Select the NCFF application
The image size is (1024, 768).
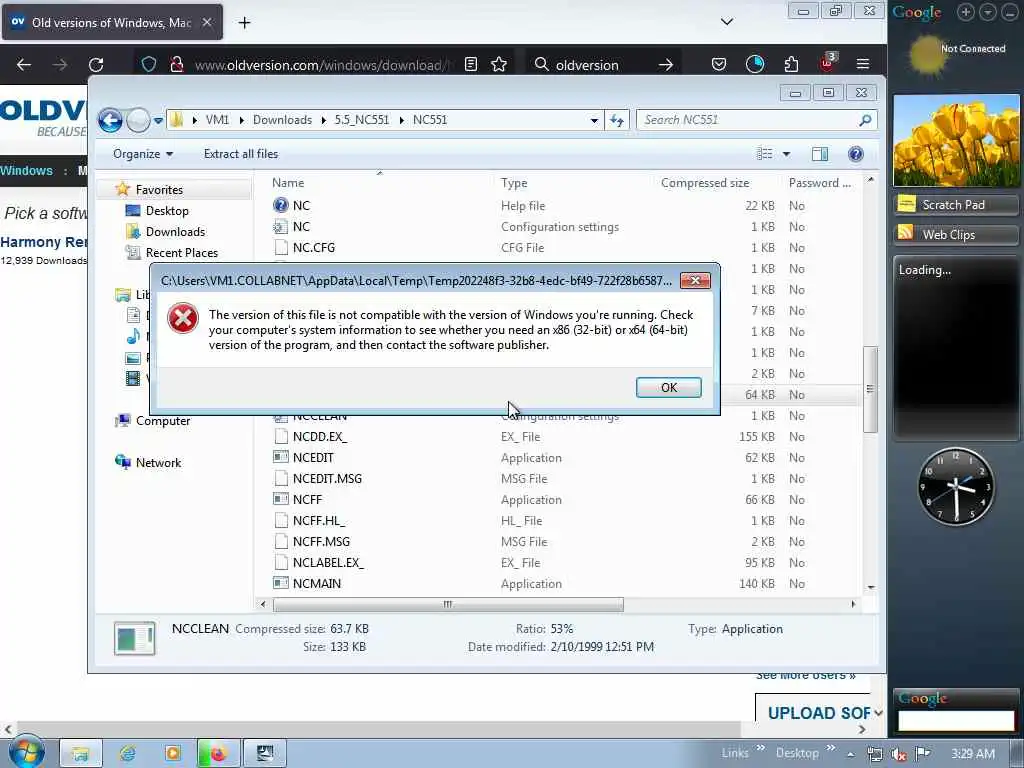click(x=307, y=500)
